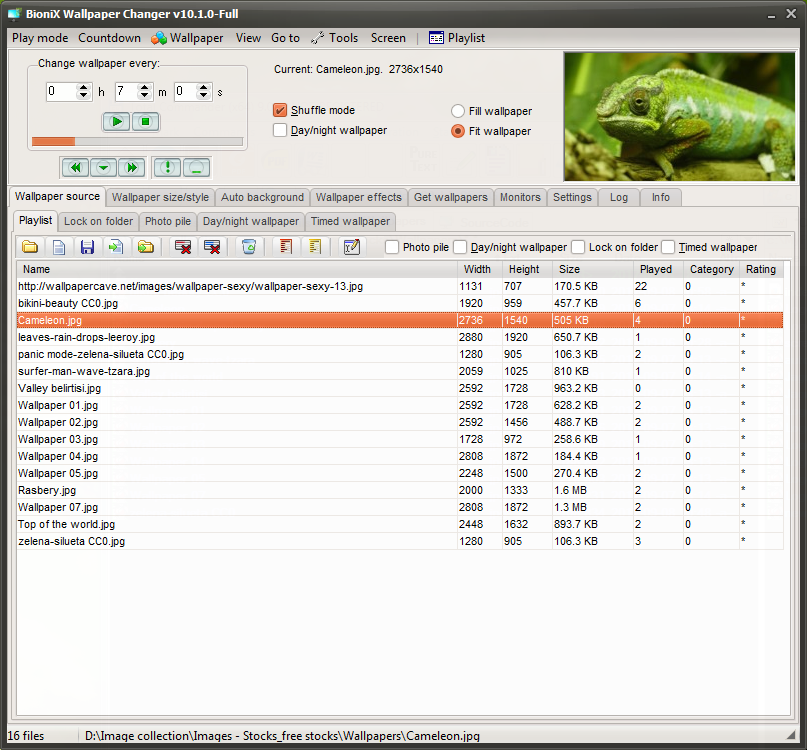The height and width of the screenshot is (750, 807).
Task: Skip to next wallpaper with fast-forward button
Action: click(x=132, y=168)
